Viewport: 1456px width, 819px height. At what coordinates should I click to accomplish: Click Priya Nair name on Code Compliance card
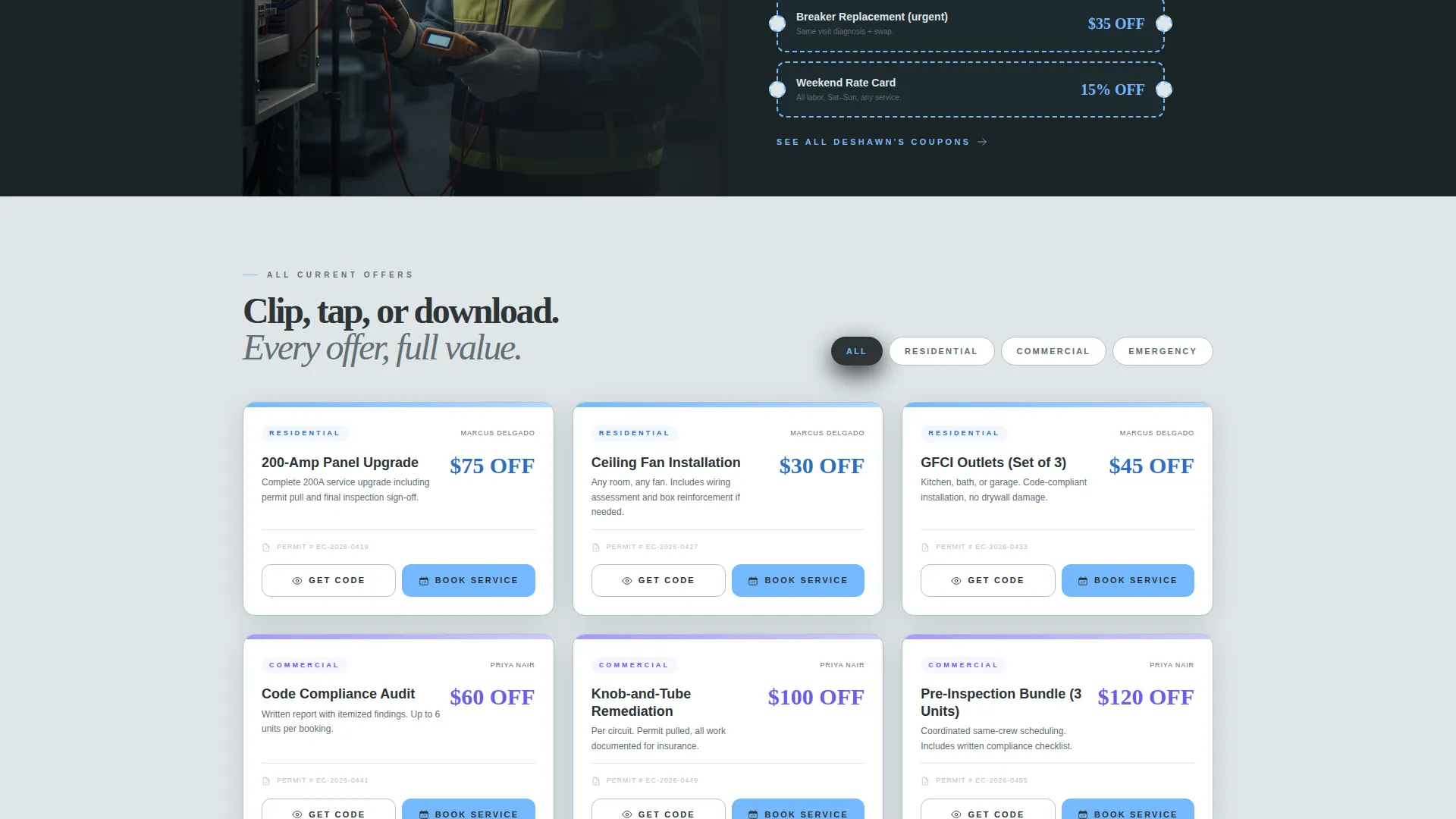pos(512,665)
